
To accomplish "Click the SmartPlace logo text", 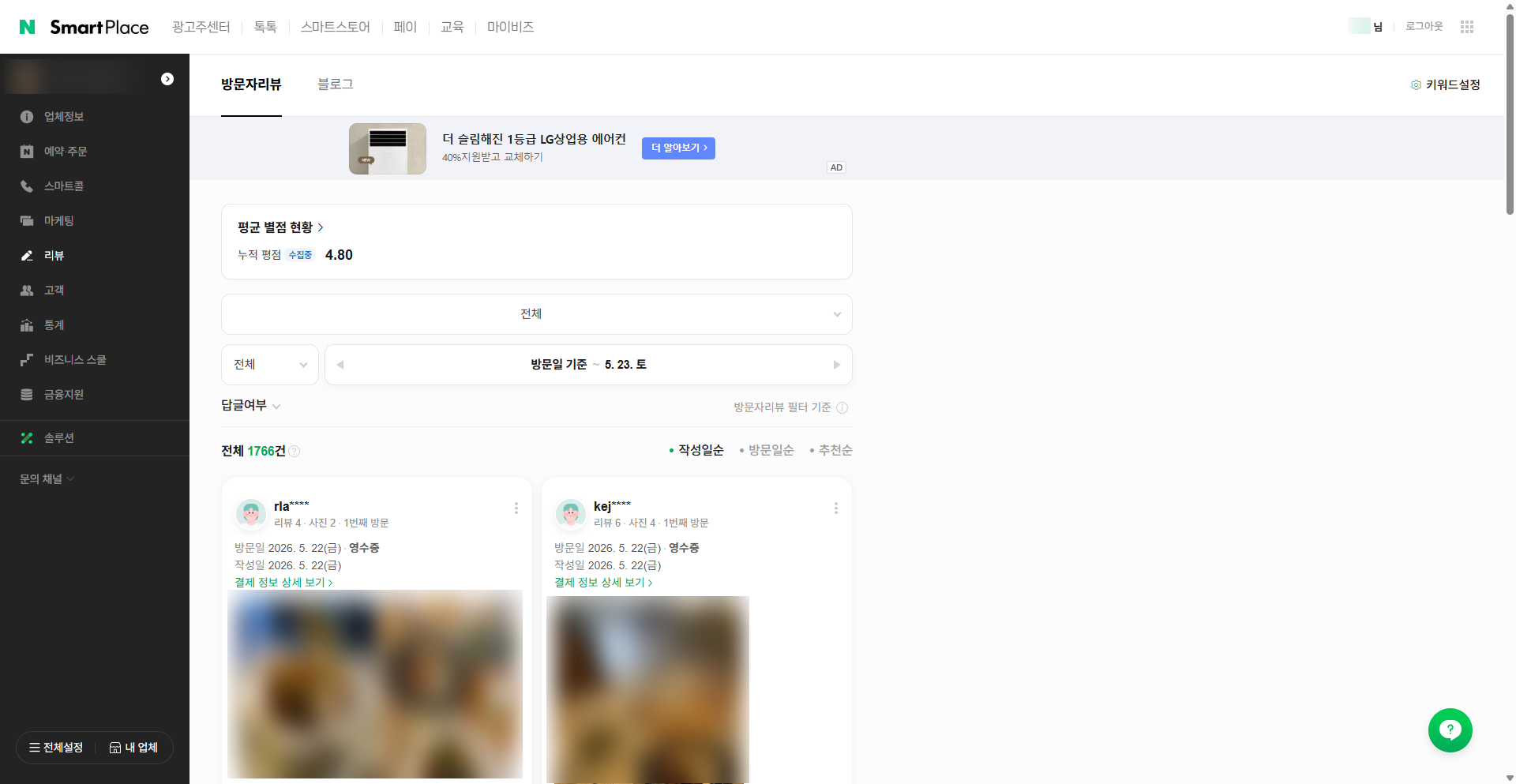I will (99, 28).
